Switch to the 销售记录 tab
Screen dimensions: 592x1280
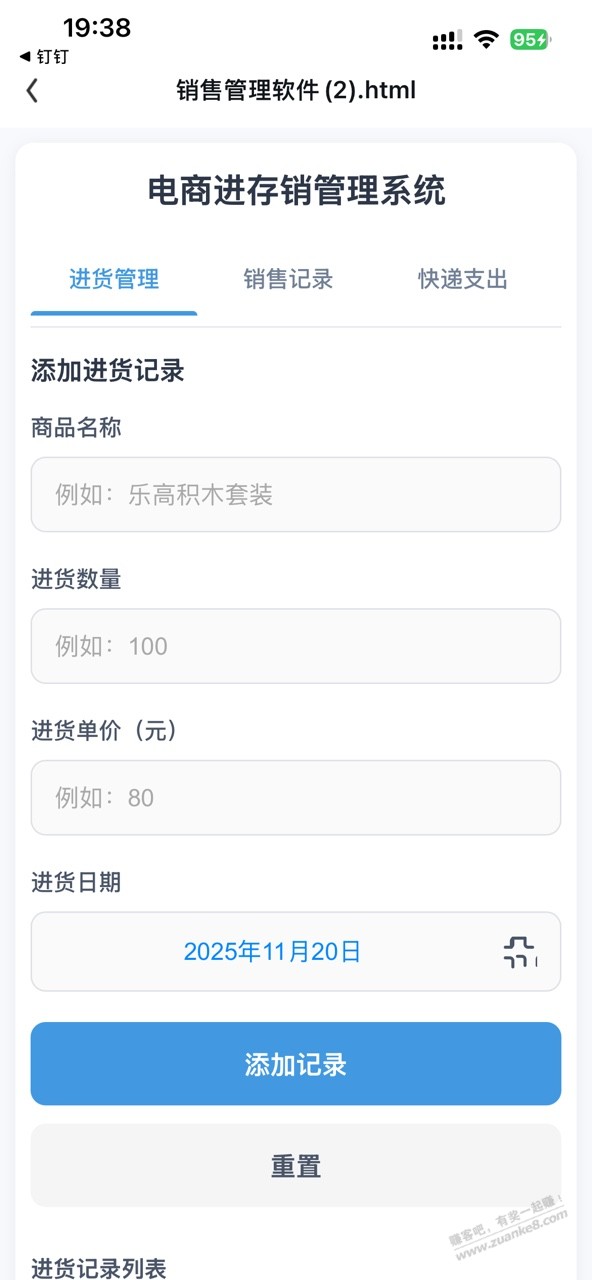click(287, 280)
